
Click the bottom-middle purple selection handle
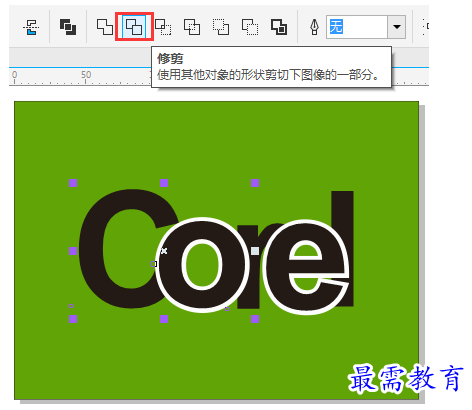pyautogui.click(x=164, y=319)
